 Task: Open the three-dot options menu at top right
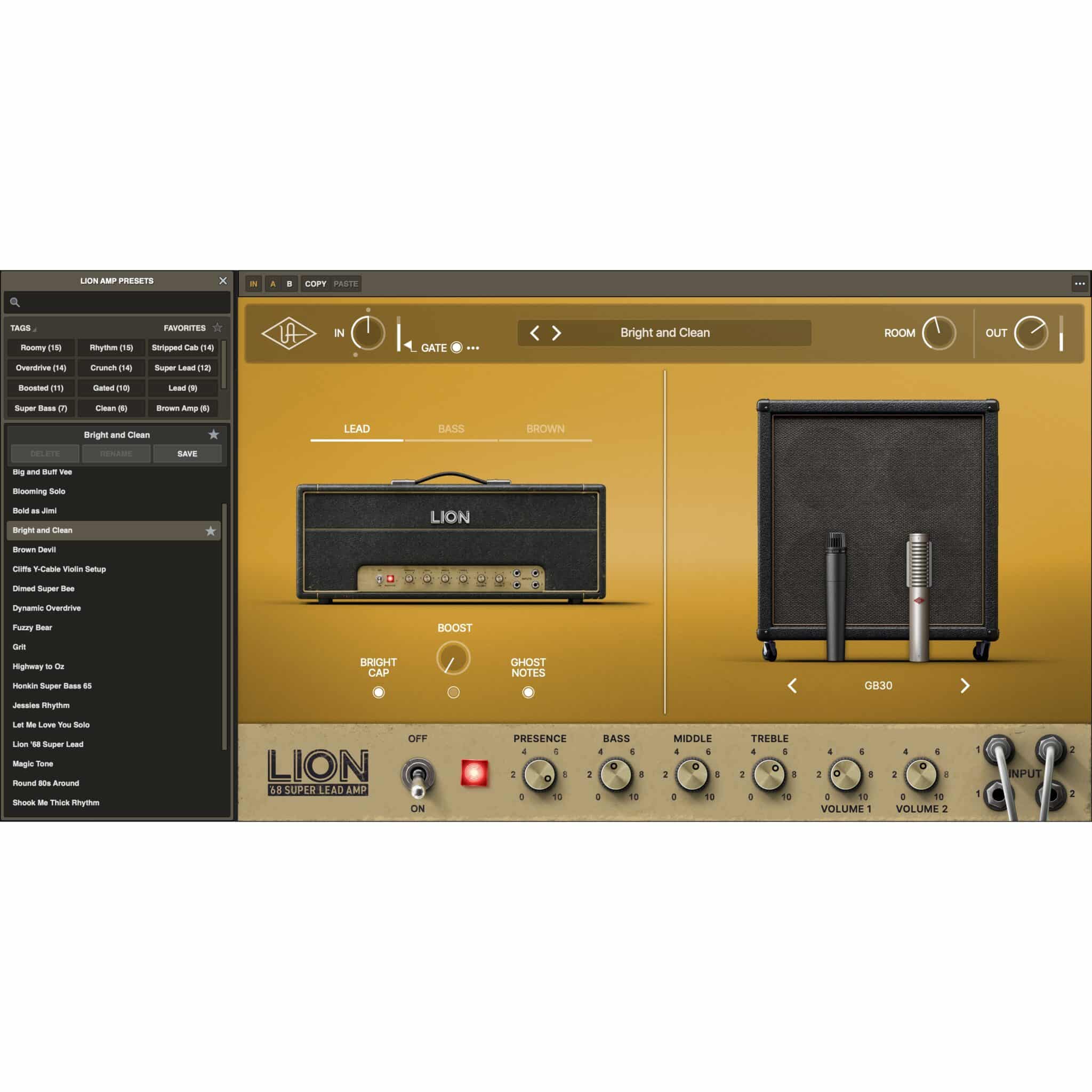(1080, 284)
